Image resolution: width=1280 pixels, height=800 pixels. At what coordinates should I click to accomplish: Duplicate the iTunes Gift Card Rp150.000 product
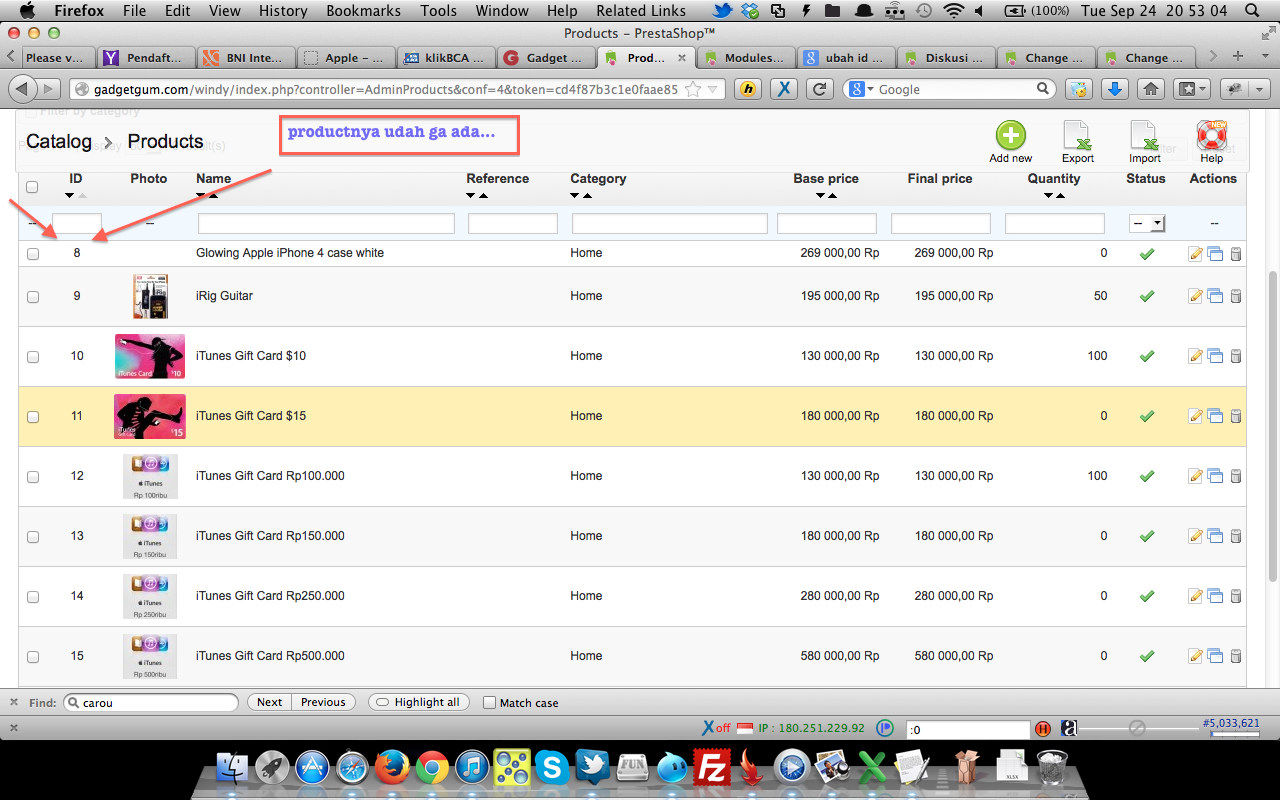pos(1215,536)
